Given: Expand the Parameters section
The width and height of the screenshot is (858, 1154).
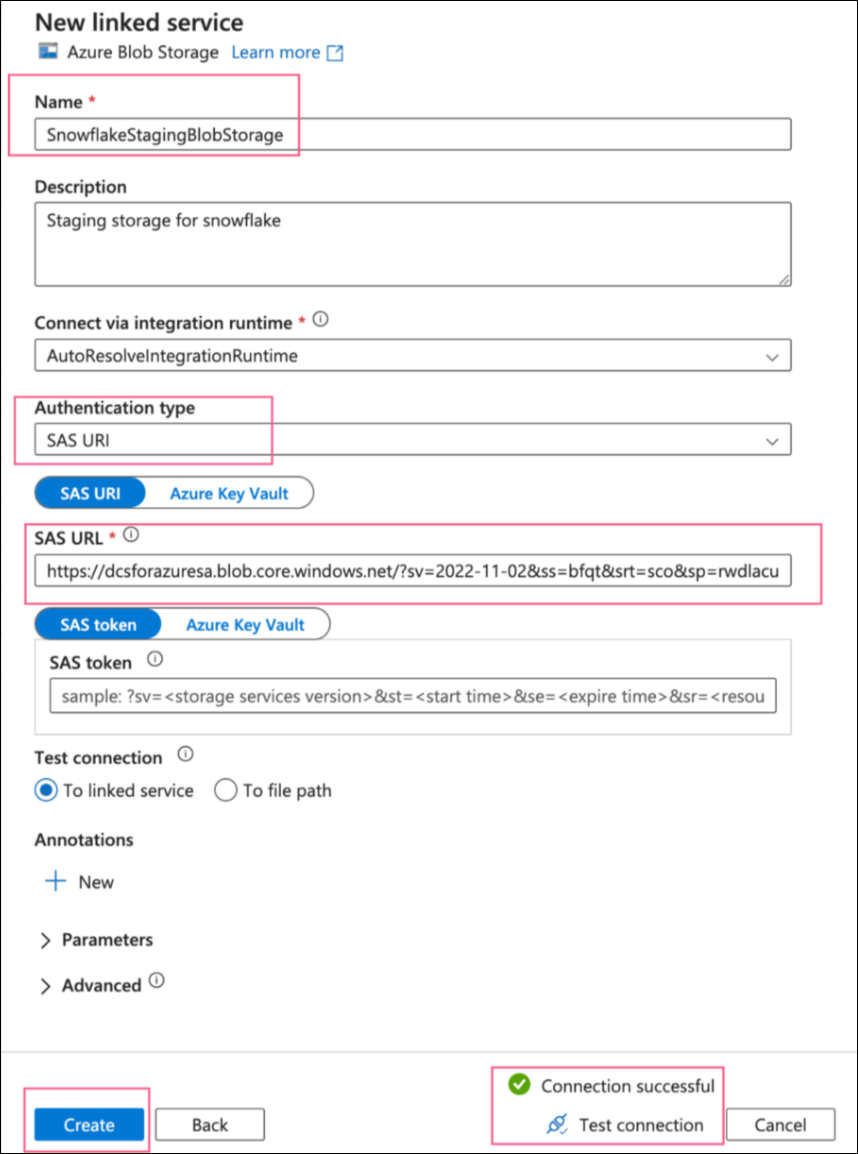Looking at the screenshot, I should [45, 940].
